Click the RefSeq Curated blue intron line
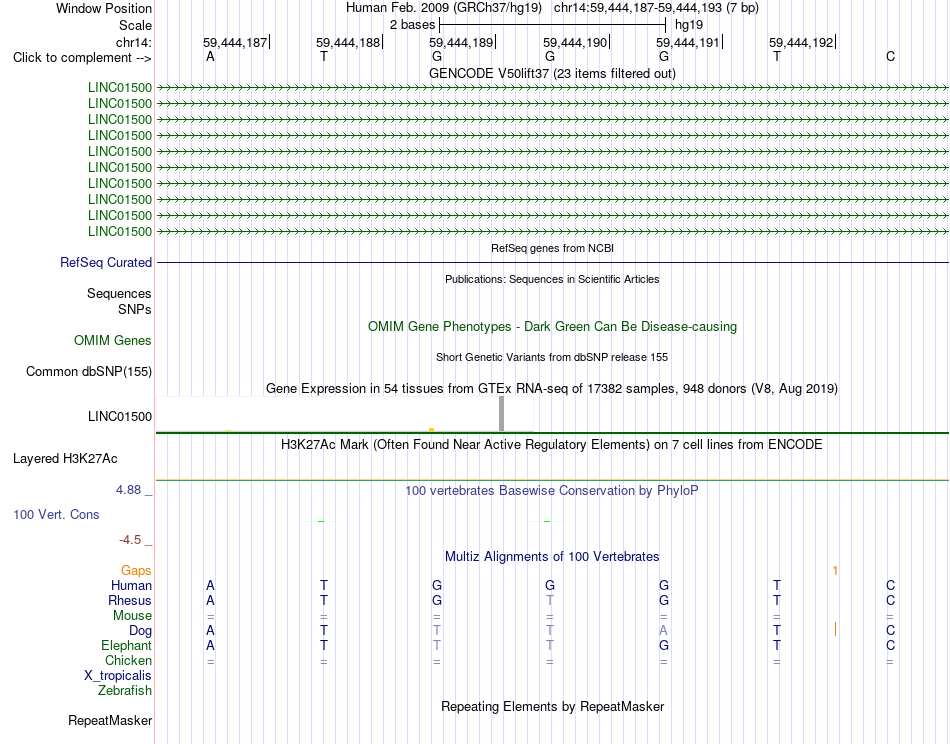The image size is (950, 744). (552, 262)
